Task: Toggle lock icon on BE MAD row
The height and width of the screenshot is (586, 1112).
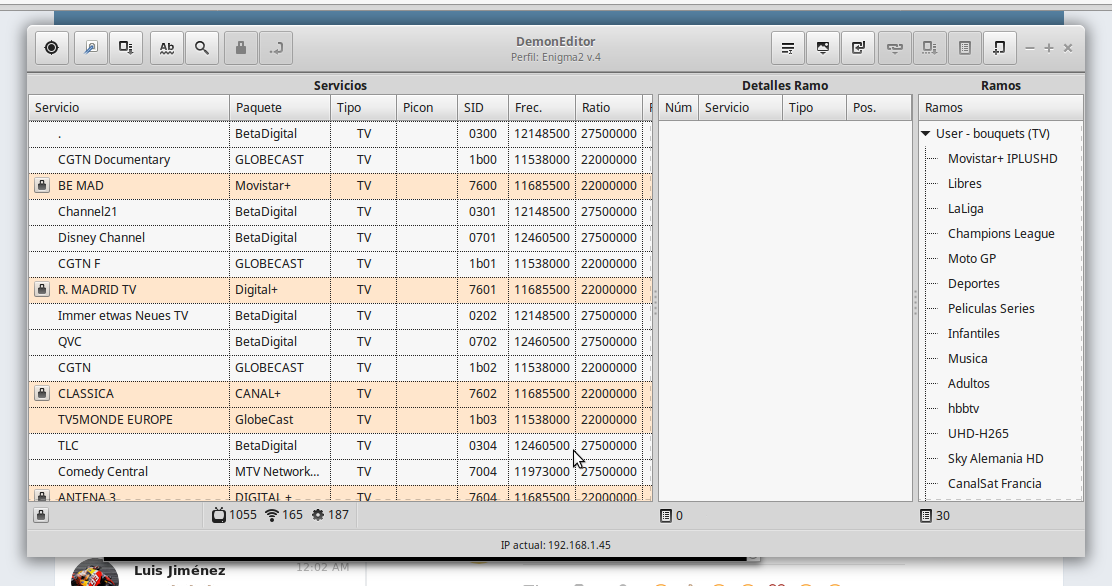Action: 41,186
